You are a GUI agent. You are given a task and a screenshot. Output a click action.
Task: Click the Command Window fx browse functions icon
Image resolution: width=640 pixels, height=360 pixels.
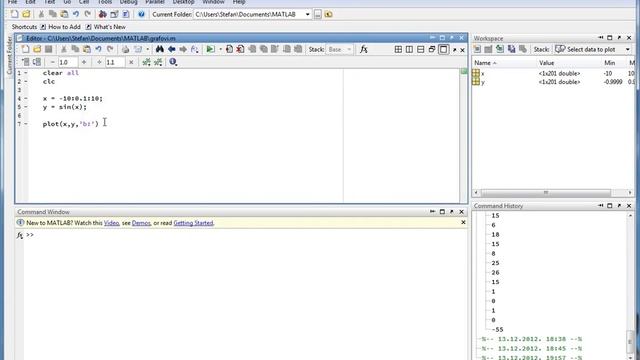tap(20, 235)
